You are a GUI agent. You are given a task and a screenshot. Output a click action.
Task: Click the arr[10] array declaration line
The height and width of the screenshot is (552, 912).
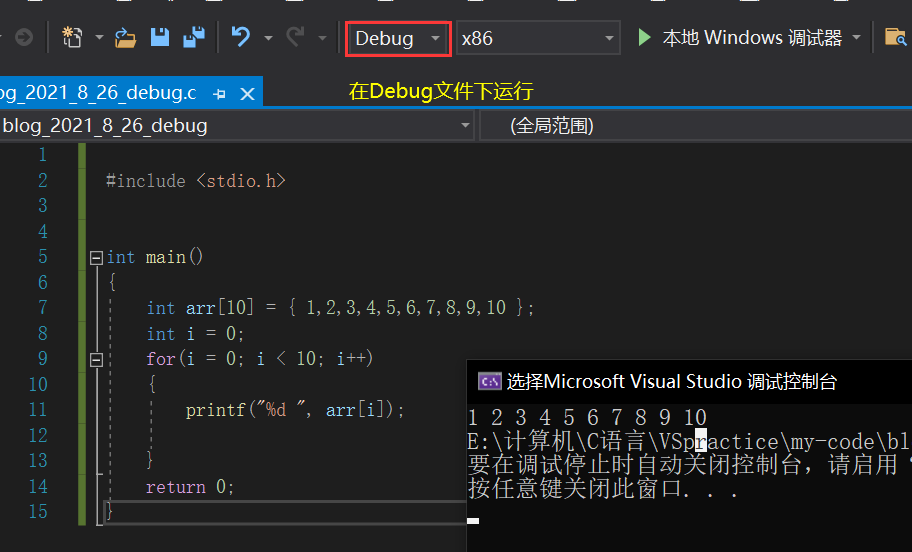340,307
